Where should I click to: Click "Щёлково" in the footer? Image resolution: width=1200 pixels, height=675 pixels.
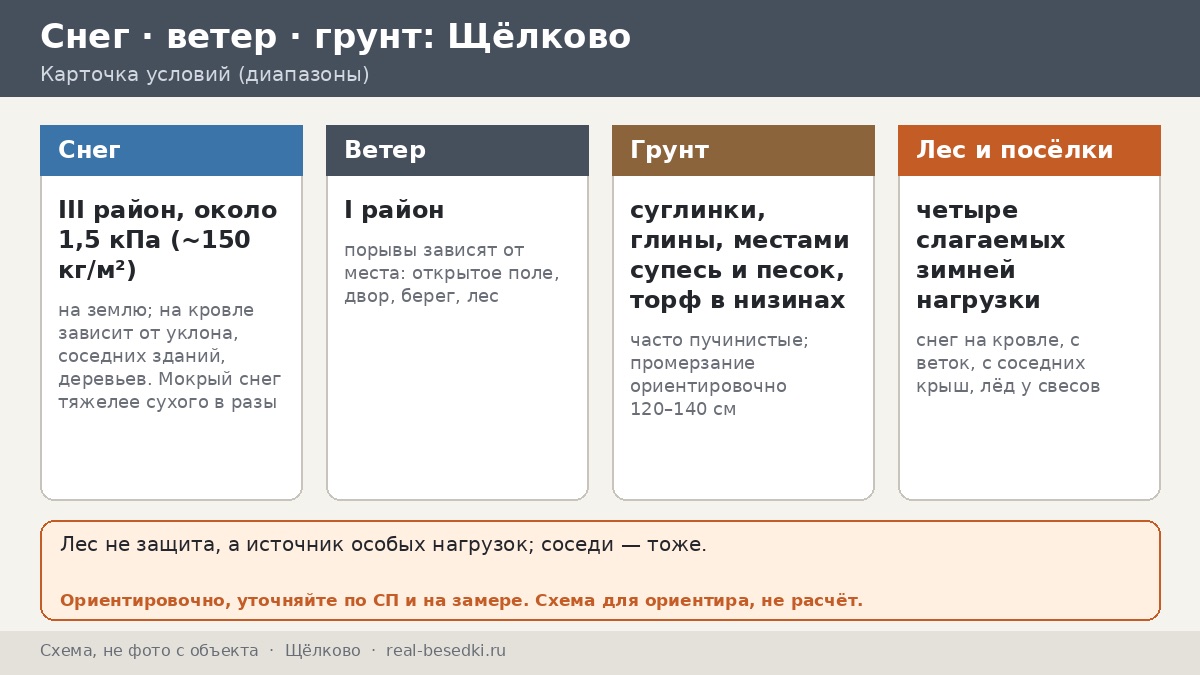(323, 651)
